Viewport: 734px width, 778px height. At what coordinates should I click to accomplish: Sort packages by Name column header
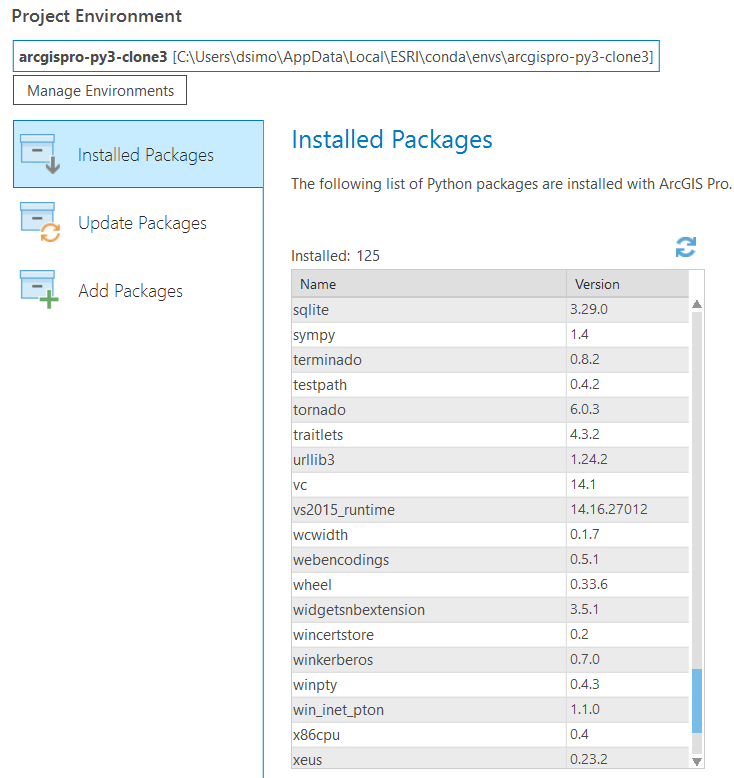click(x=429, y=284)
